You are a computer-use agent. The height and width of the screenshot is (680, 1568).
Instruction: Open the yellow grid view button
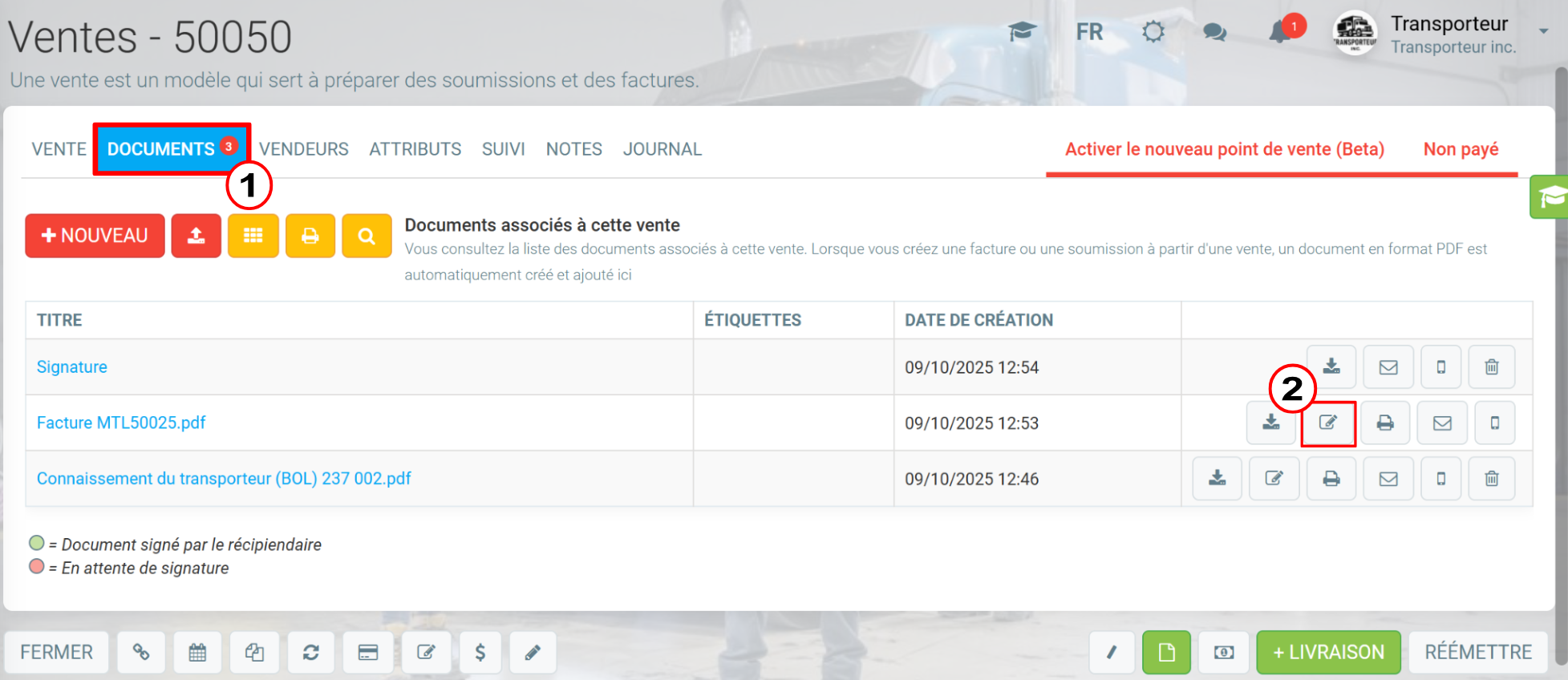253,236
